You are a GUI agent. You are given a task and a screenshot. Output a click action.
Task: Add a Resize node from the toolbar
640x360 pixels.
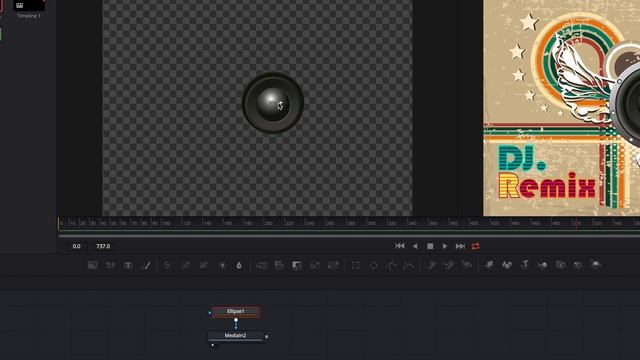pos(315,265)
